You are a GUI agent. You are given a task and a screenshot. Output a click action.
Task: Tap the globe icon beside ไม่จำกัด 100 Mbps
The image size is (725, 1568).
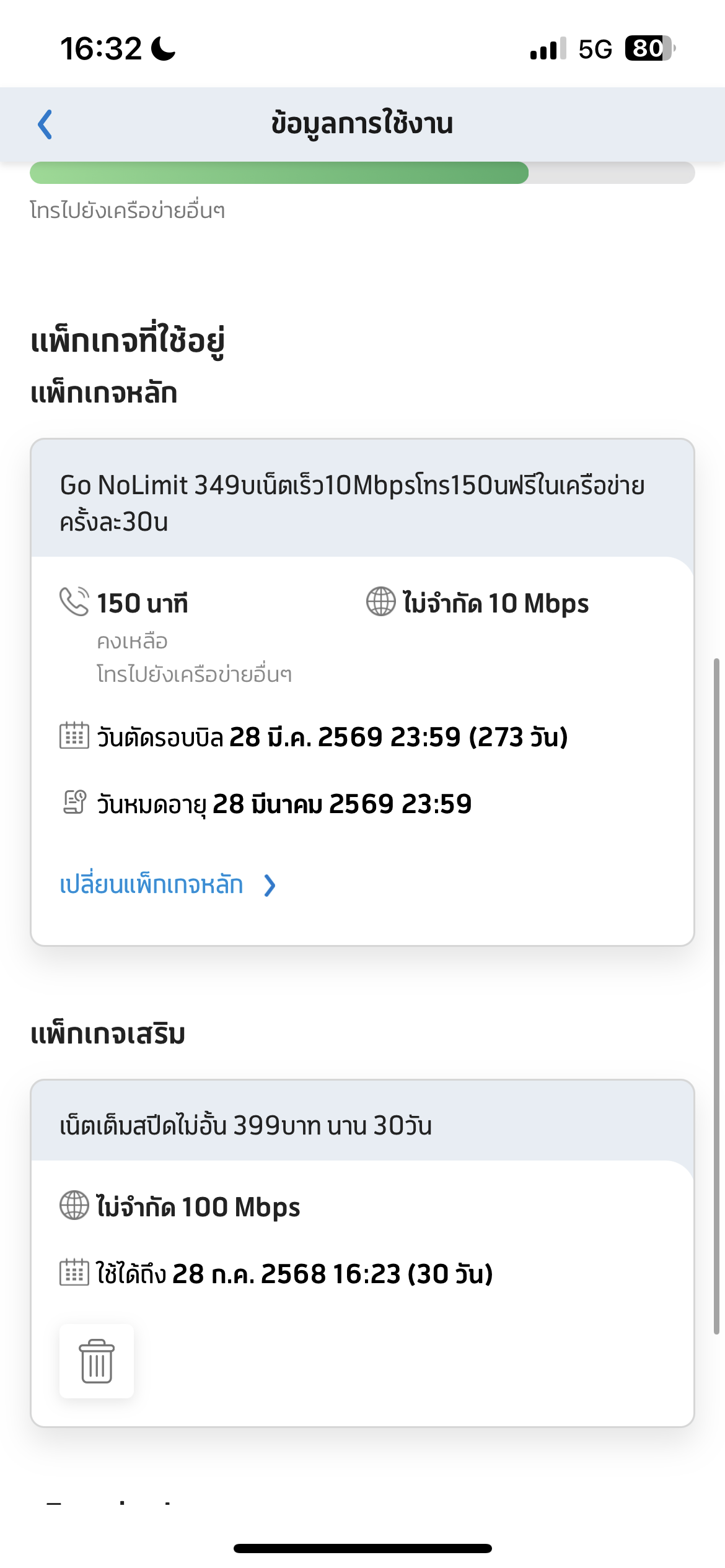click(x=74, y=1205)
